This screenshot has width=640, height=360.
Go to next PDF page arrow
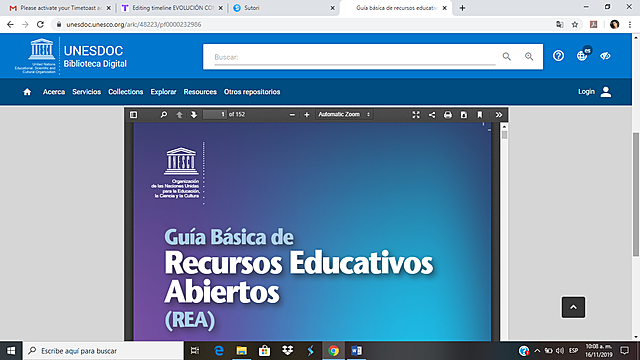pos(194,115)
